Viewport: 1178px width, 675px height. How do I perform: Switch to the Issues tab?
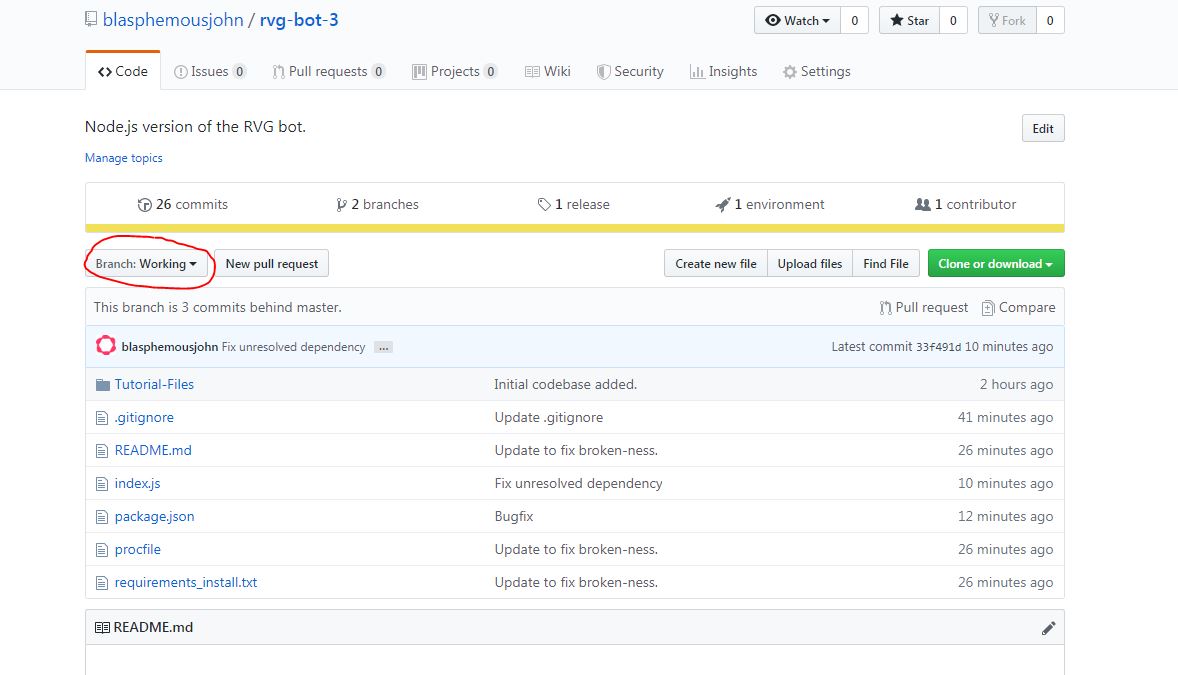(210, 71)
